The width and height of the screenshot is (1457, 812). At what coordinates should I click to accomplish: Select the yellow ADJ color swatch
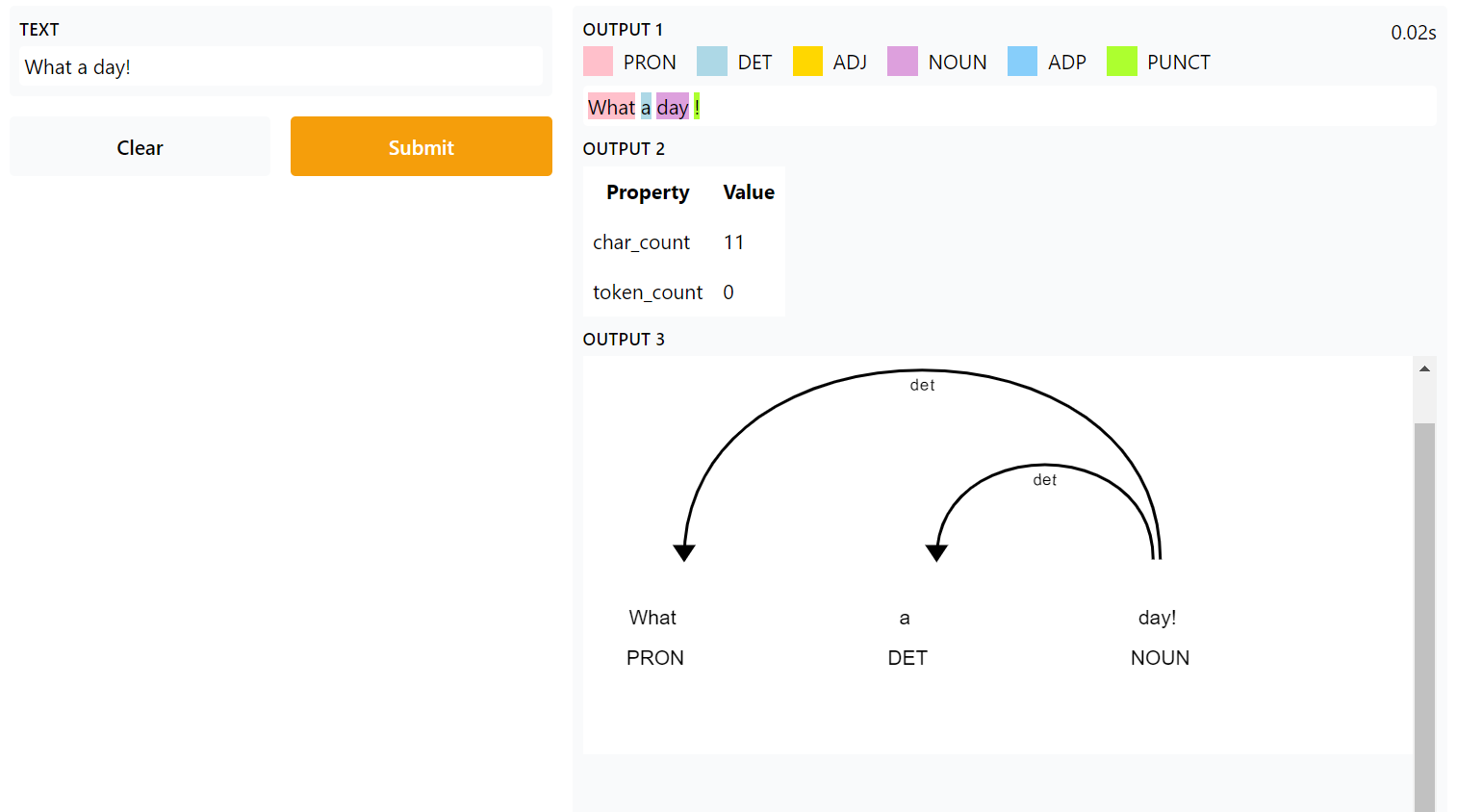tap(807, 62)
